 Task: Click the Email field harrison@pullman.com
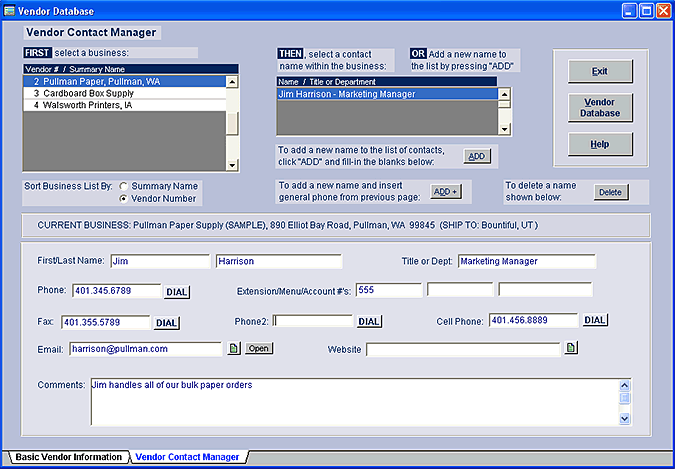point(146,349)
